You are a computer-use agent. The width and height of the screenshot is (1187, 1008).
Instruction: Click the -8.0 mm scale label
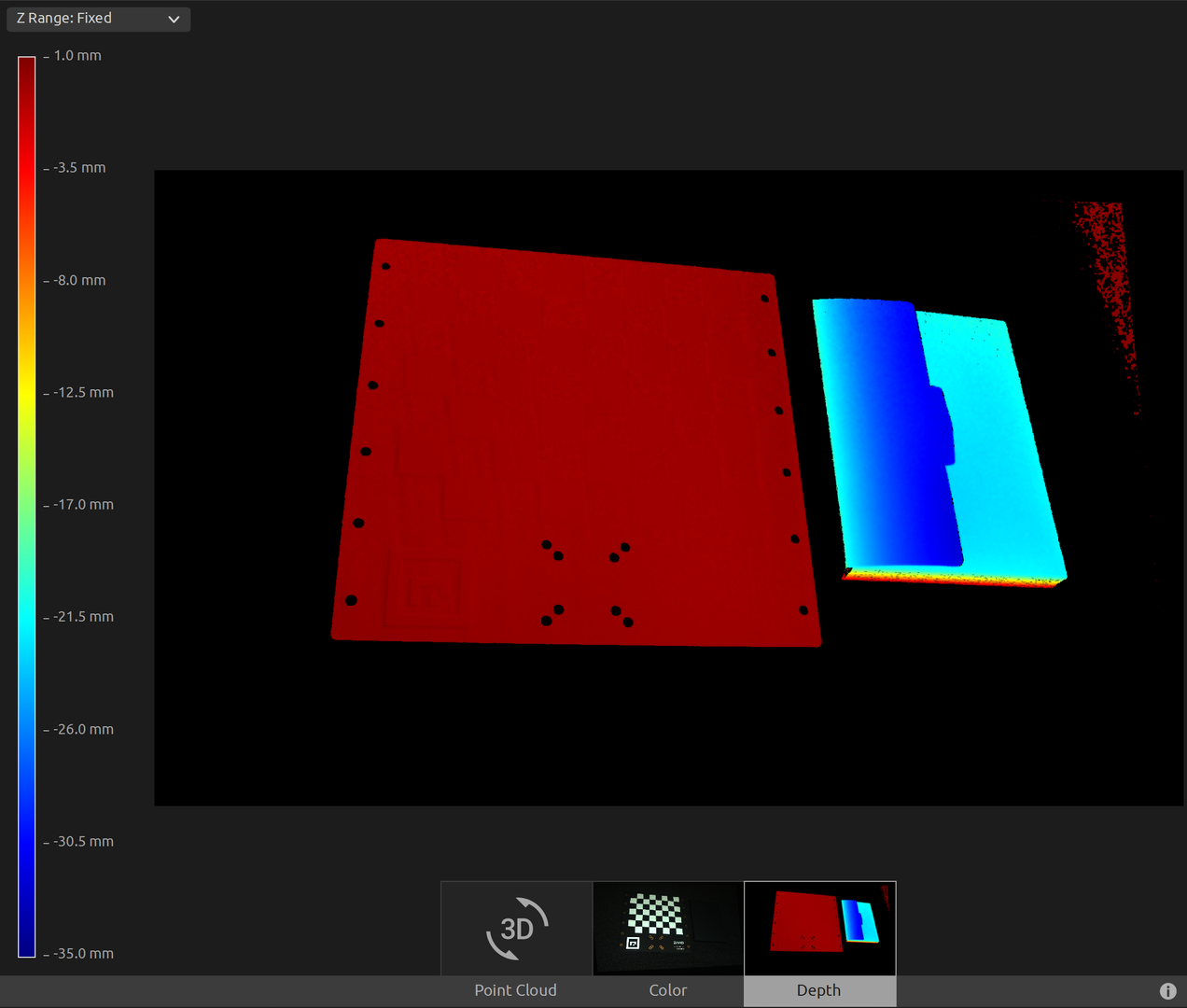click(x=79, y=280)
